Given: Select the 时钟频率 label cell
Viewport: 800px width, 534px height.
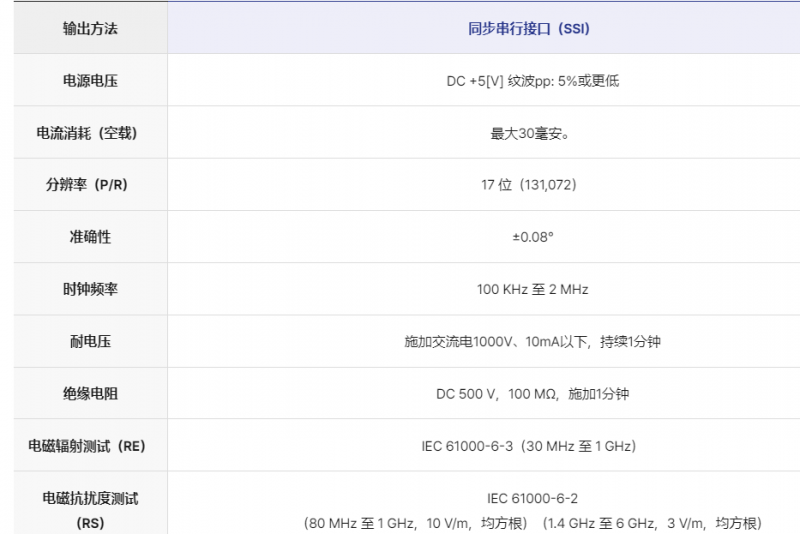Looking at the screenshot, I should pyautogui.click(x=90, y=289).
